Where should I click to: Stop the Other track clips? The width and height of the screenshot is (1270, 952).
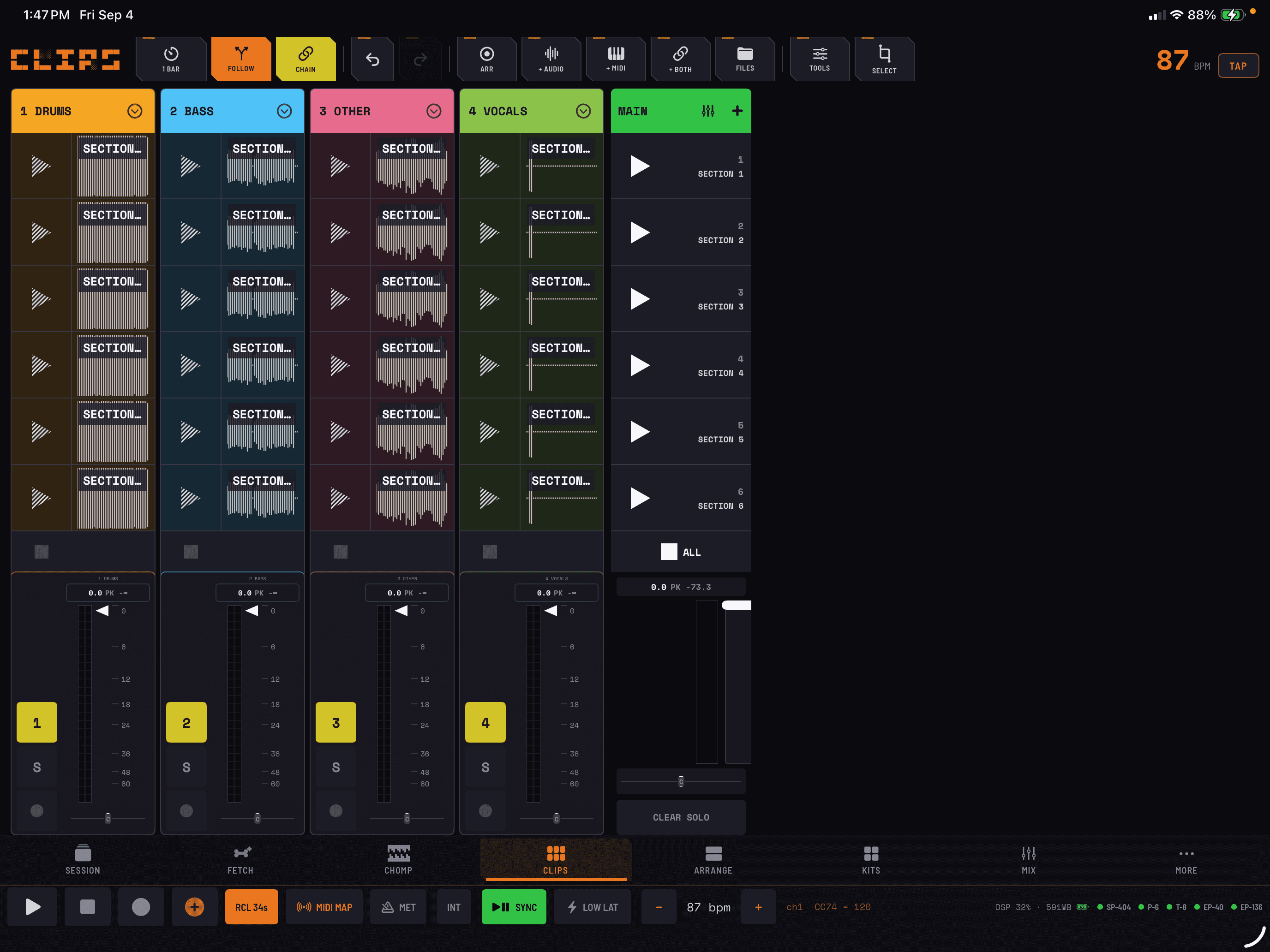[x=341, y=552]
